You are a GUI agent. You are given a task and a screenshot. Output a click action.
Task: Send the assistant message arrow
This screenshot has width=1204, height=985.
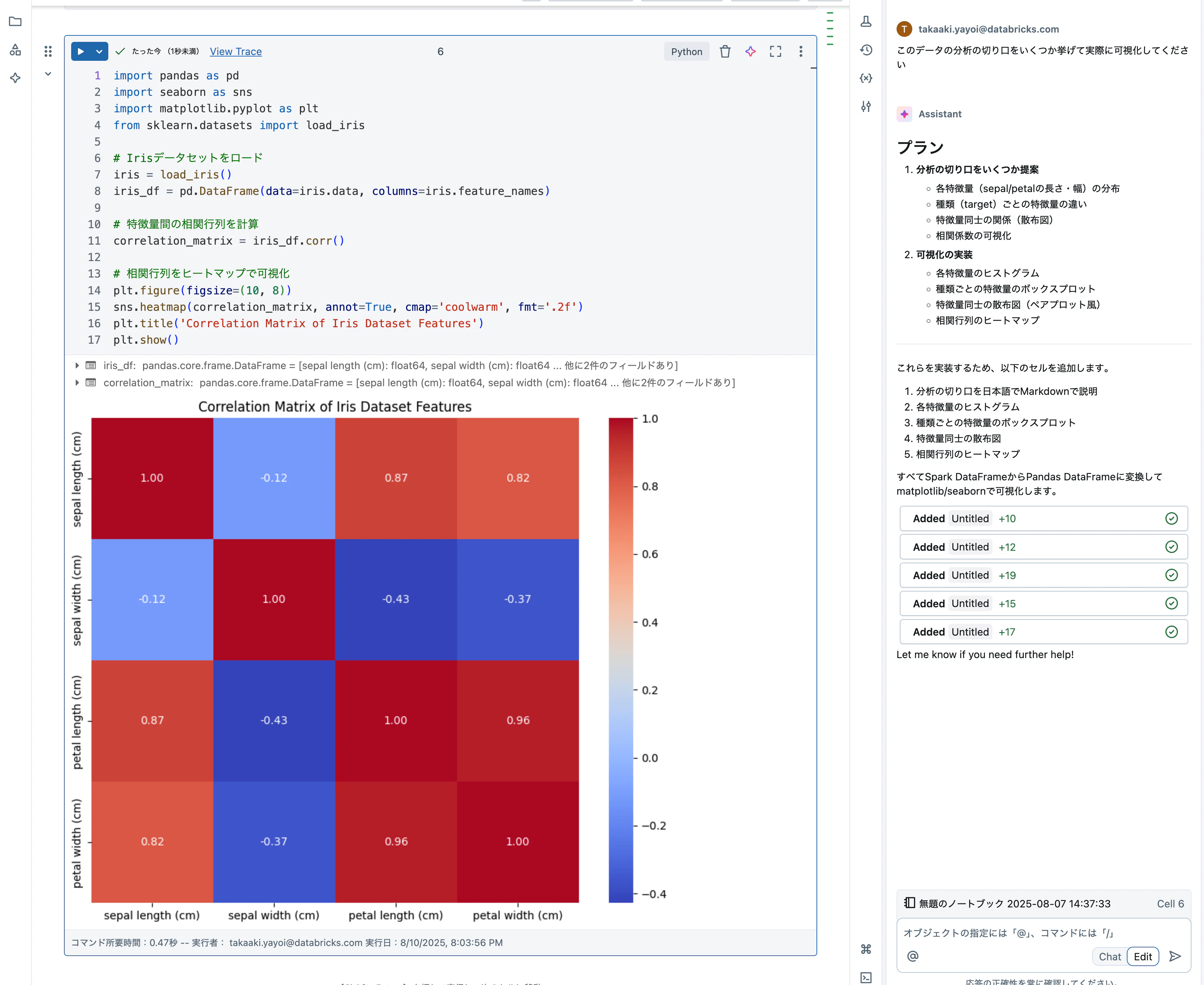[1175, 957]
